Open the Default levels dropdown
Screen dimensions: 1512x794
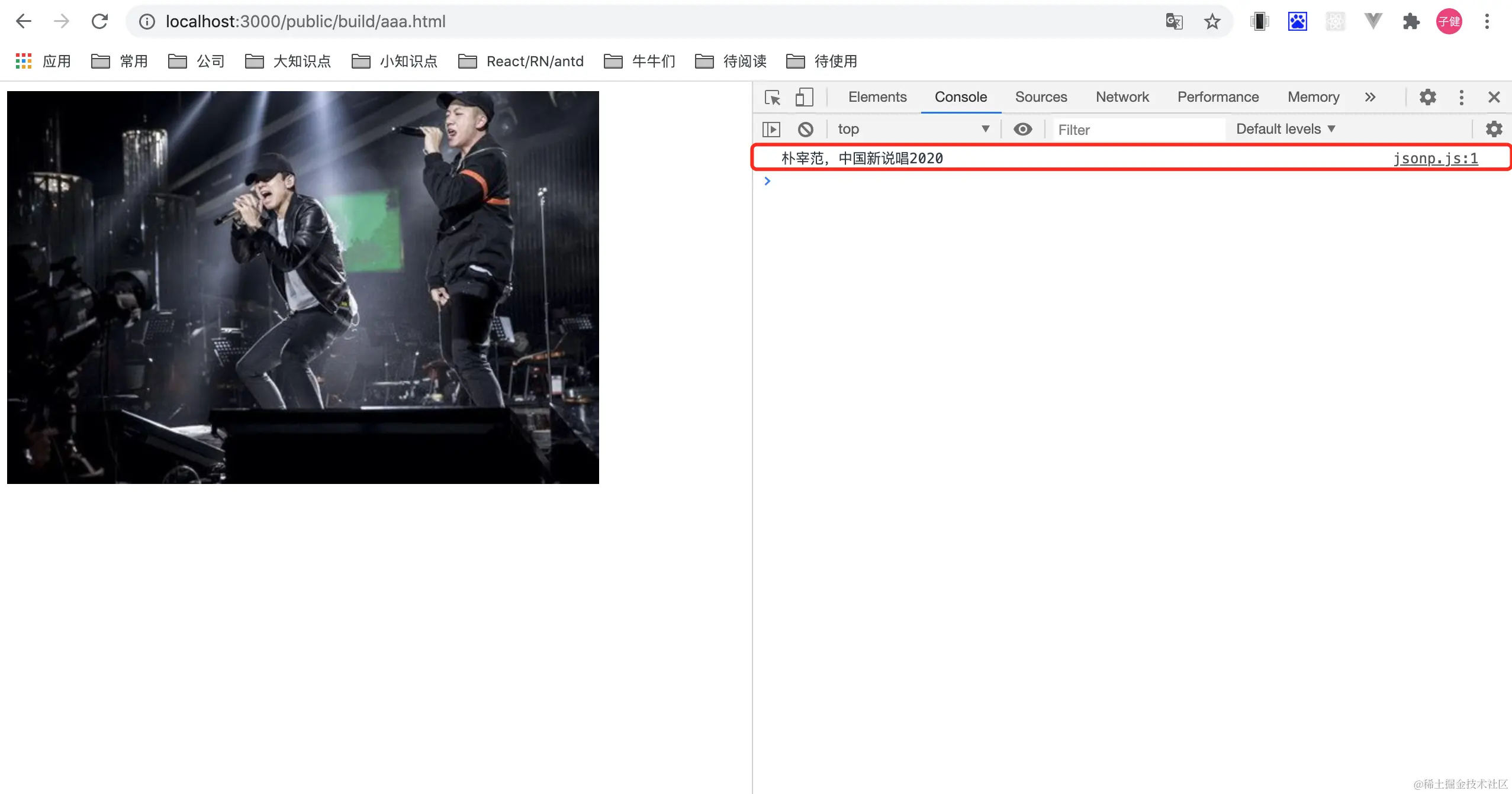(x=1285, y=129)
